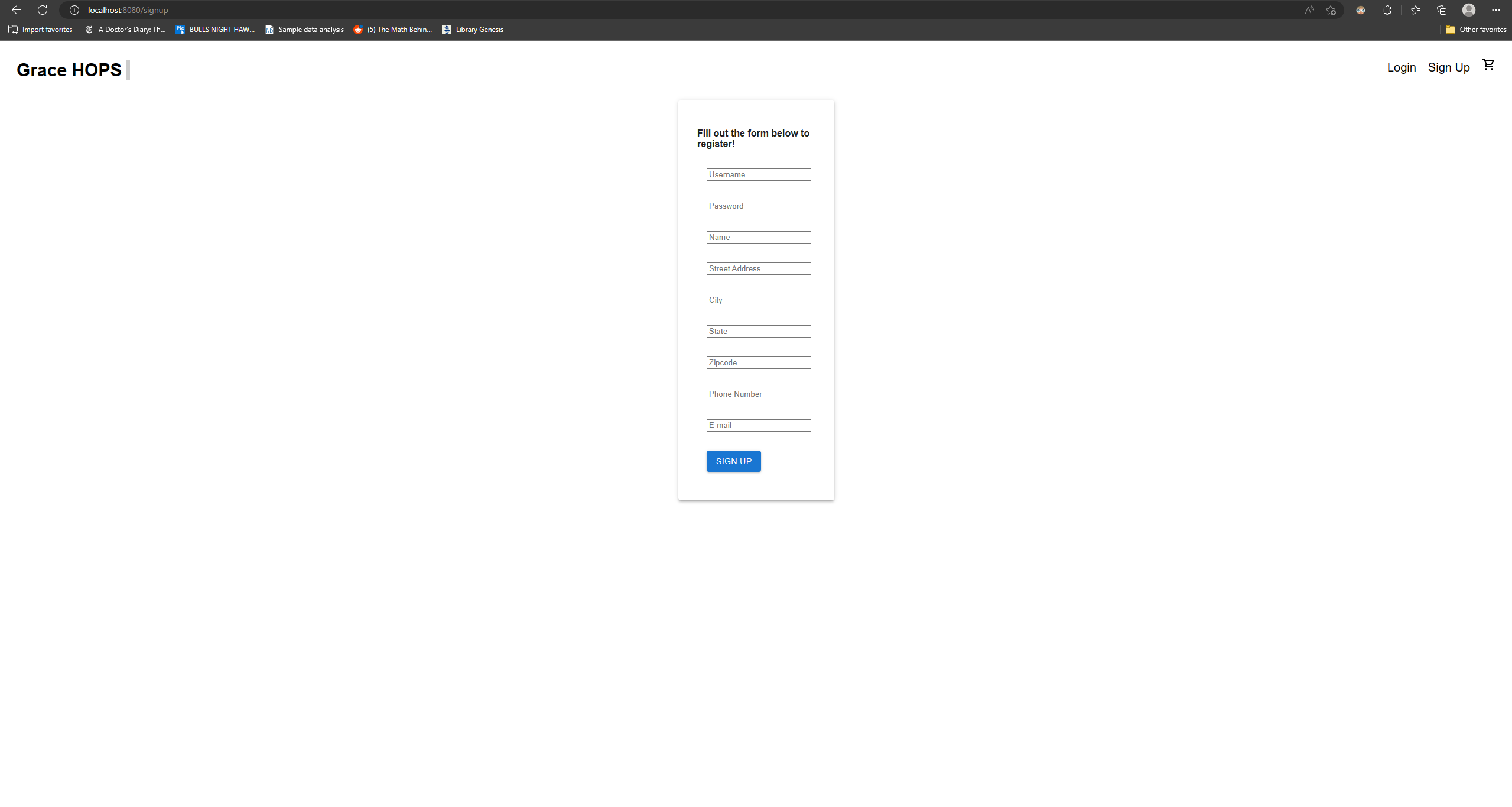Image resolution: width=1512 pixels, height=807 pixels.
Task: Open the Other favorites folder
Action: tap(1475, 29)
